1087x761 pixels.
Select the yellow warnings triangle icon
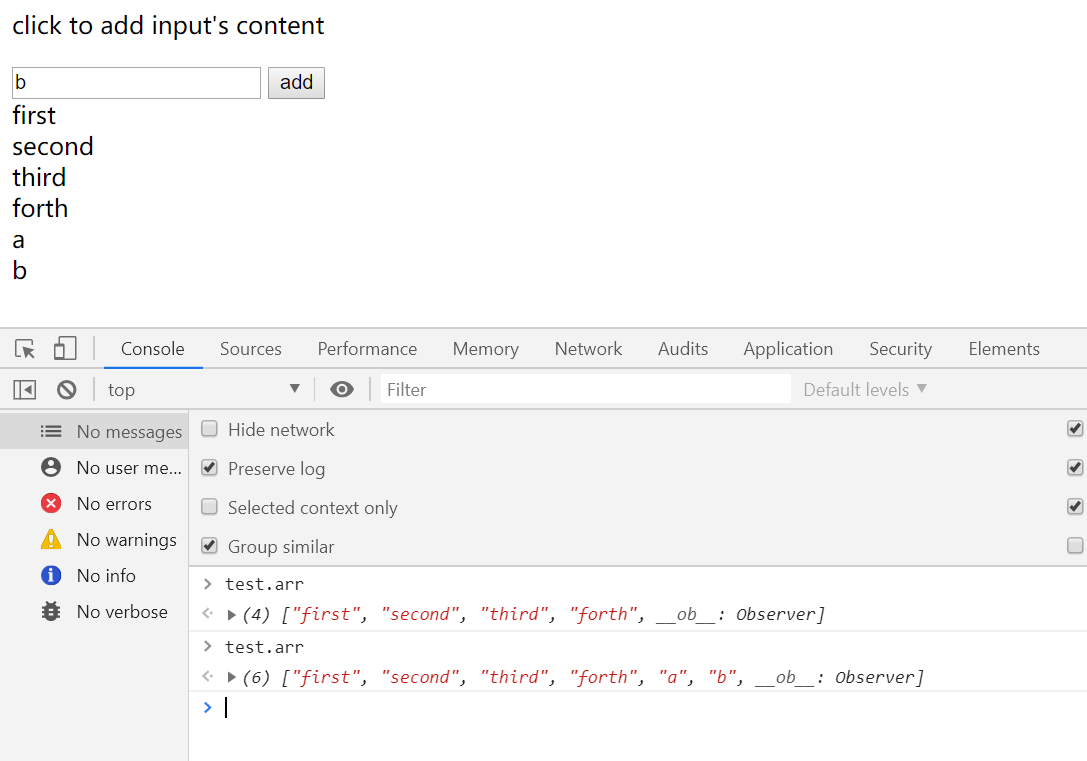(51, 540)
